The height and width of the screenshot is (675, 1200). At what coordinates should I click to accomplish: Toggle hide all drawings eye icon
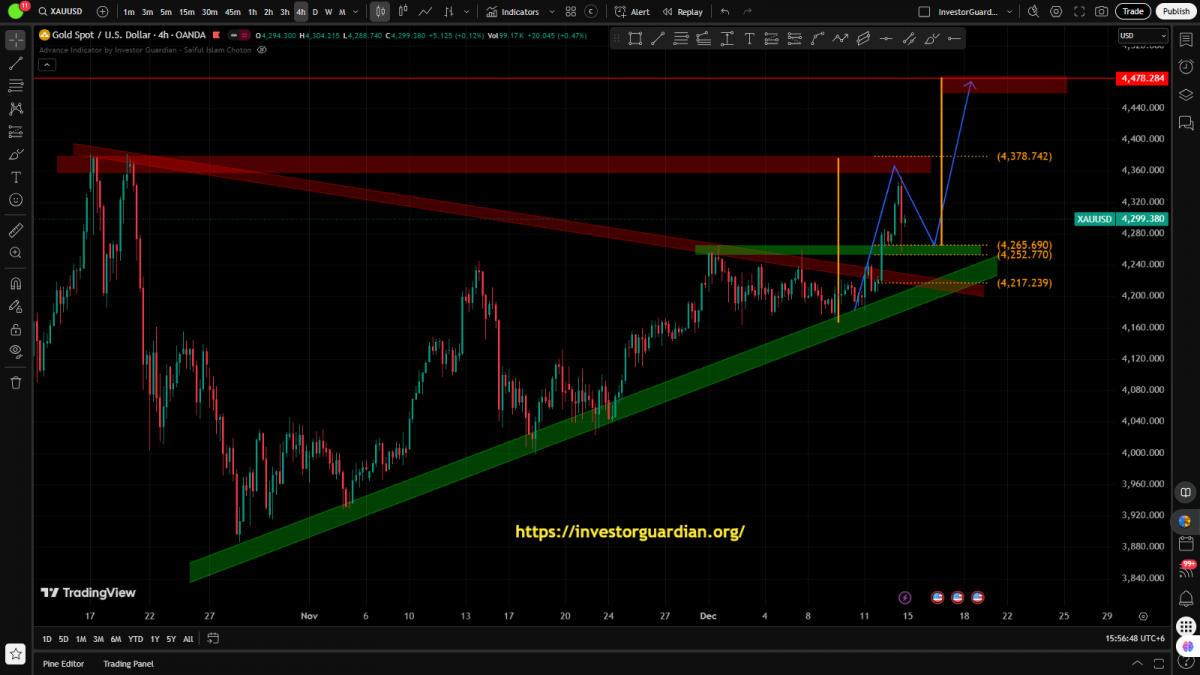coord(15,351)
